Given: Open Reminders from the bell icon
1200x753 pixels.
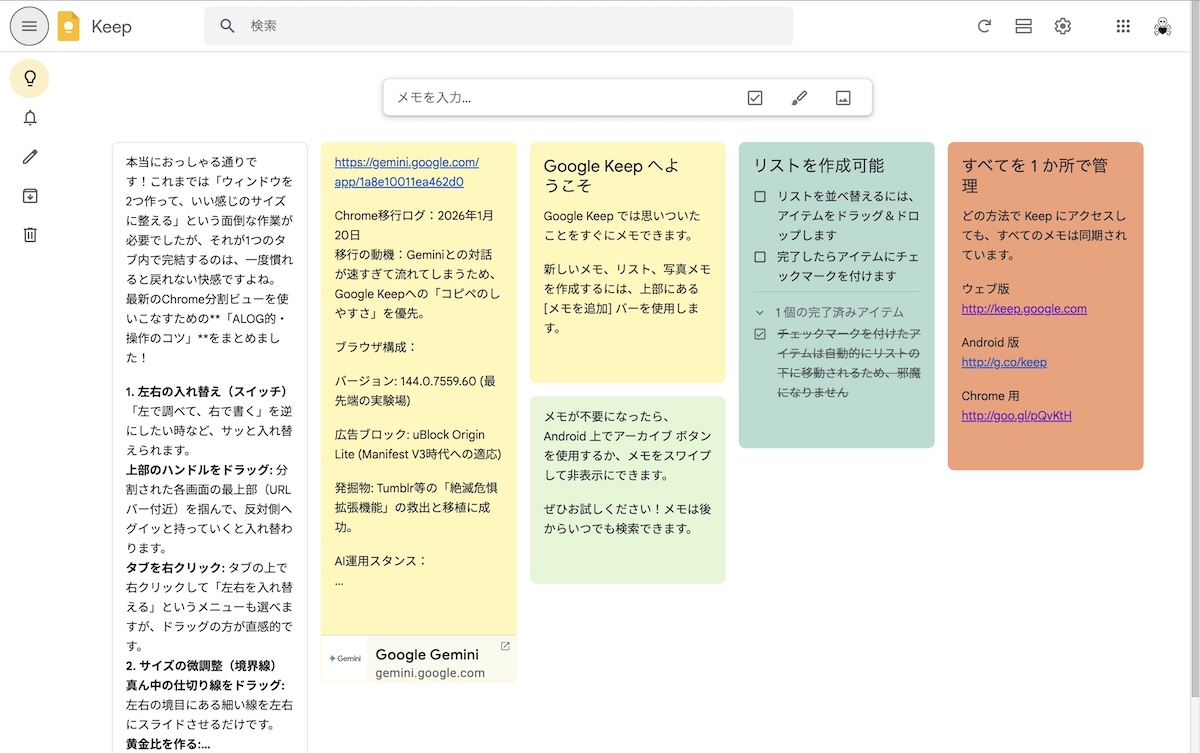Looking at the screenshot, I should coord(30,118).
